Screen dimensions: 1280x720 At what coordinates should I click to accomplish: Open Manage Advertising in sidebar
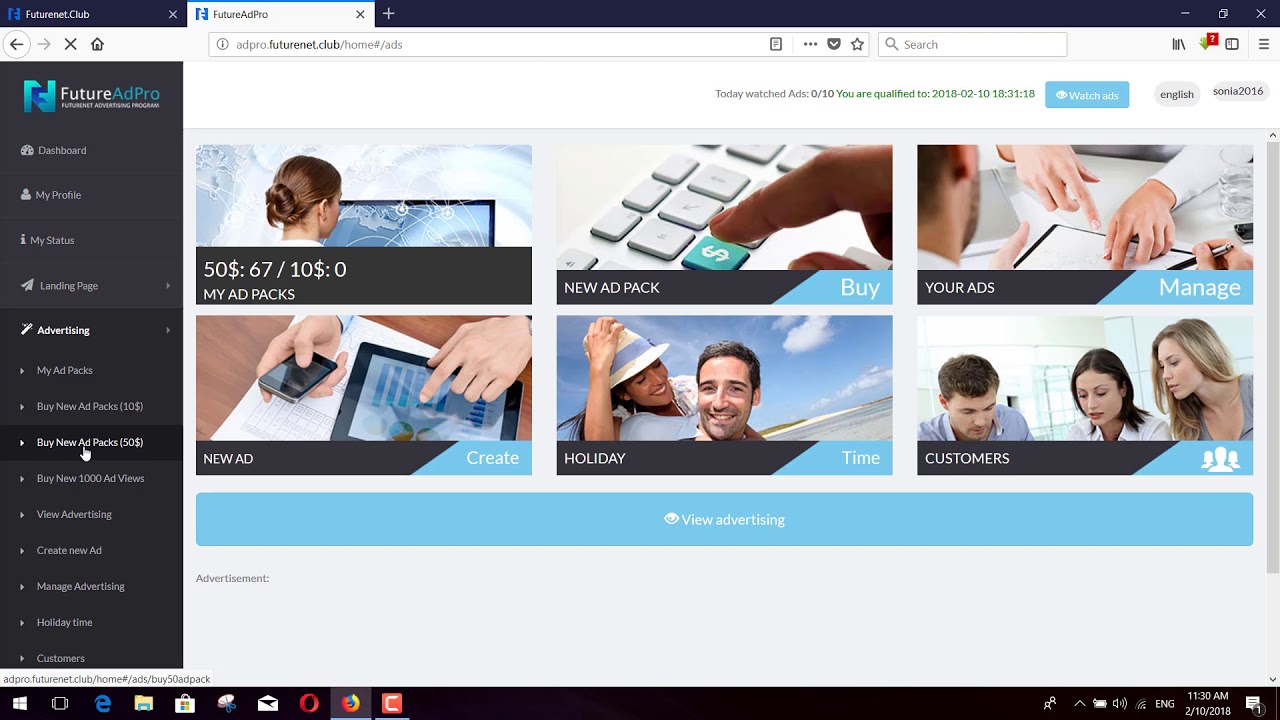[x=81, y=586]
